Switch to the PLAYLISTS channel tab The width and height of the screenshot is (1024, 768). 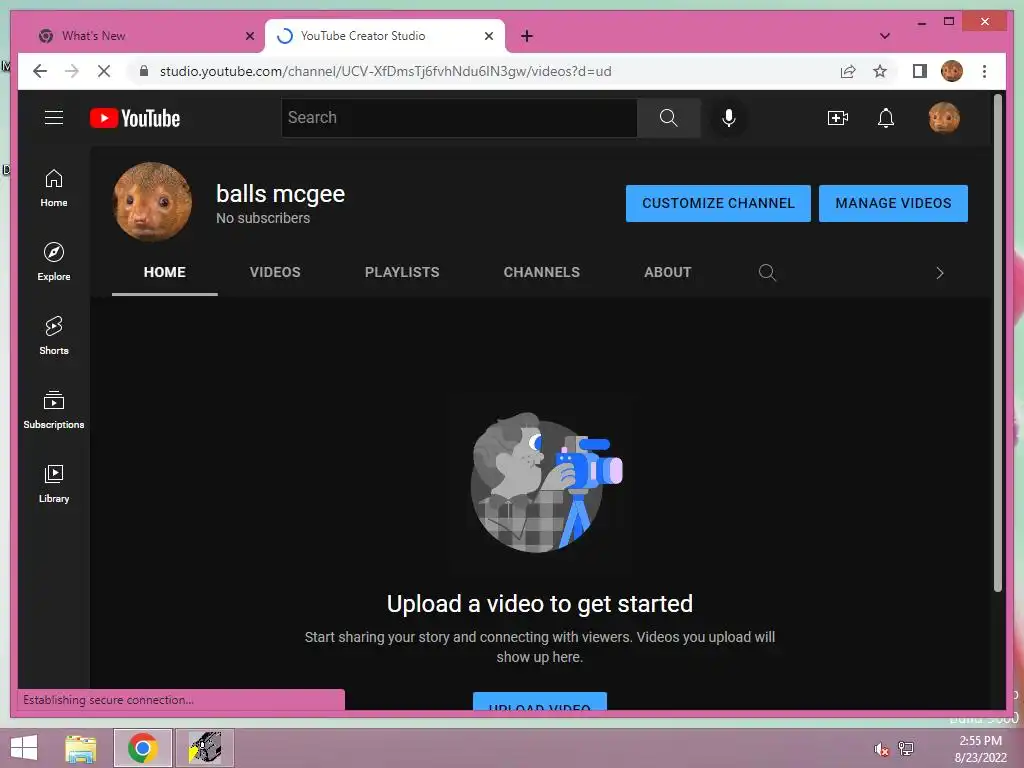pos(402,272)
